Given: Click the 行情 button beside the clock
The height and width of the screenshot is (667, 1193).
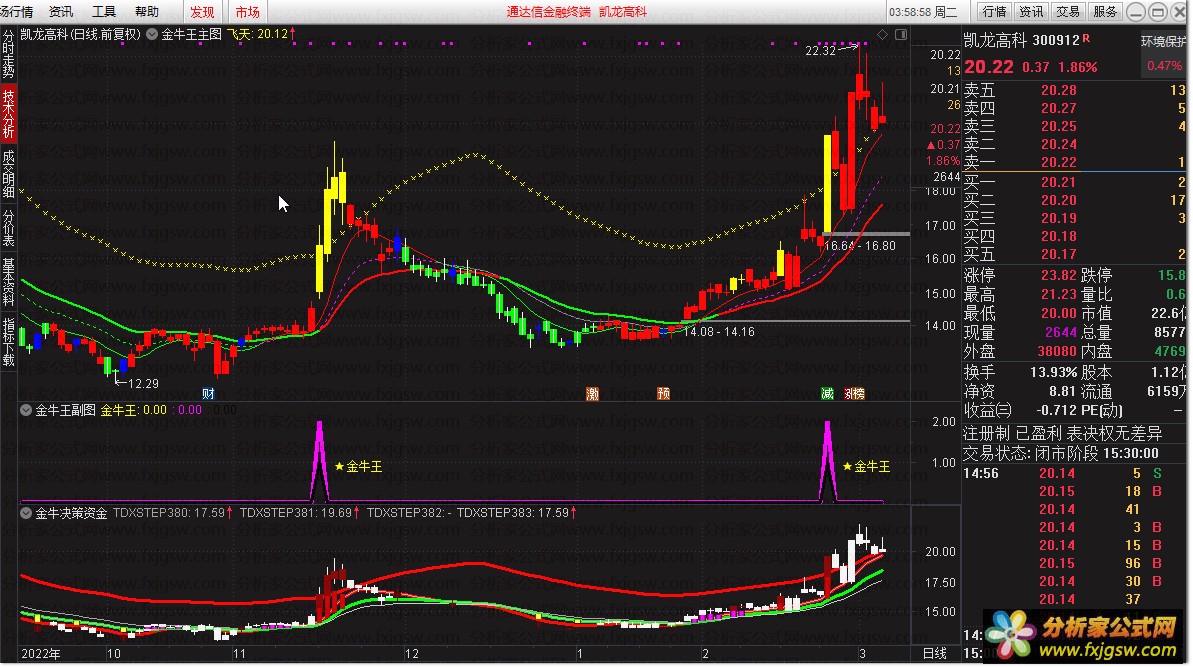Looking at the screenshot, I should [x=994, y=11].
